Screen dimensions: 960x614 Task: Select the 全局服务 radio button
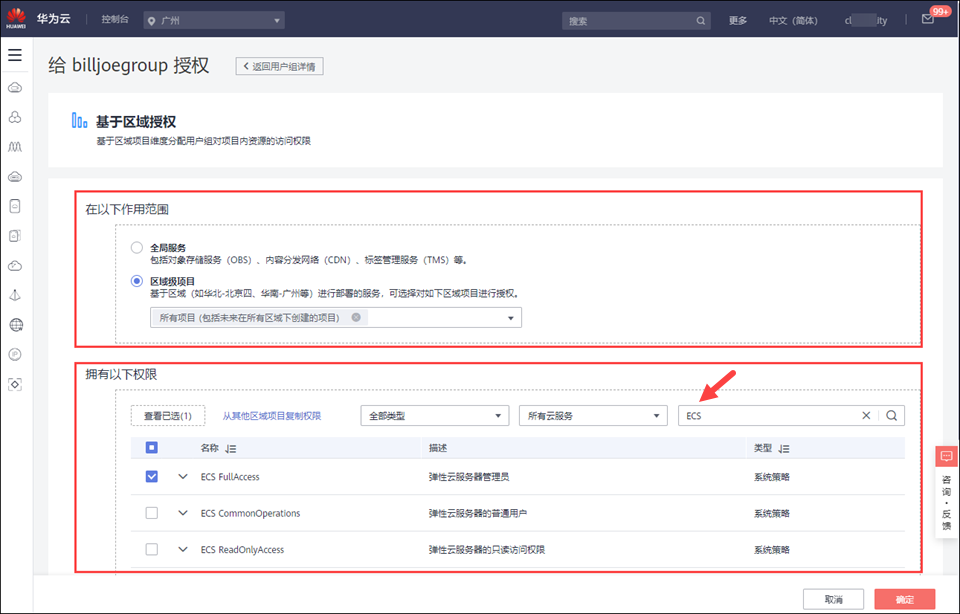[x=137, y=247]
